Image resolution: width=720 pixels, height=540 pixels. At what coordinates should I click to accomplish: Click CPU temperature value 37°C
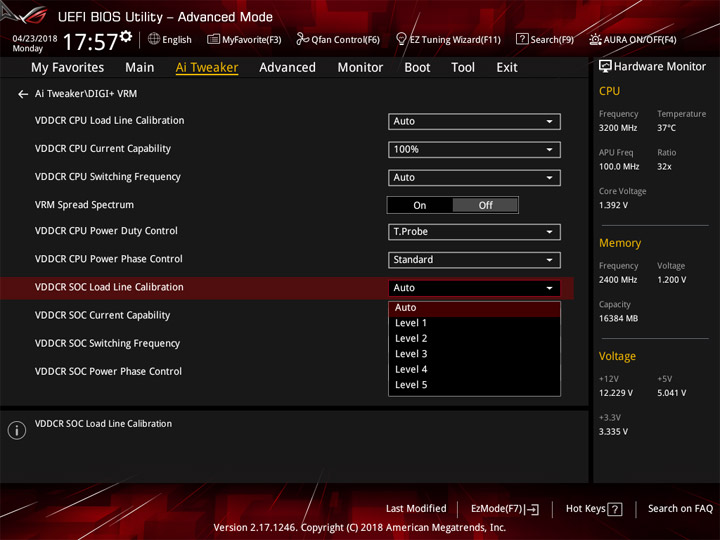(666, 128)
